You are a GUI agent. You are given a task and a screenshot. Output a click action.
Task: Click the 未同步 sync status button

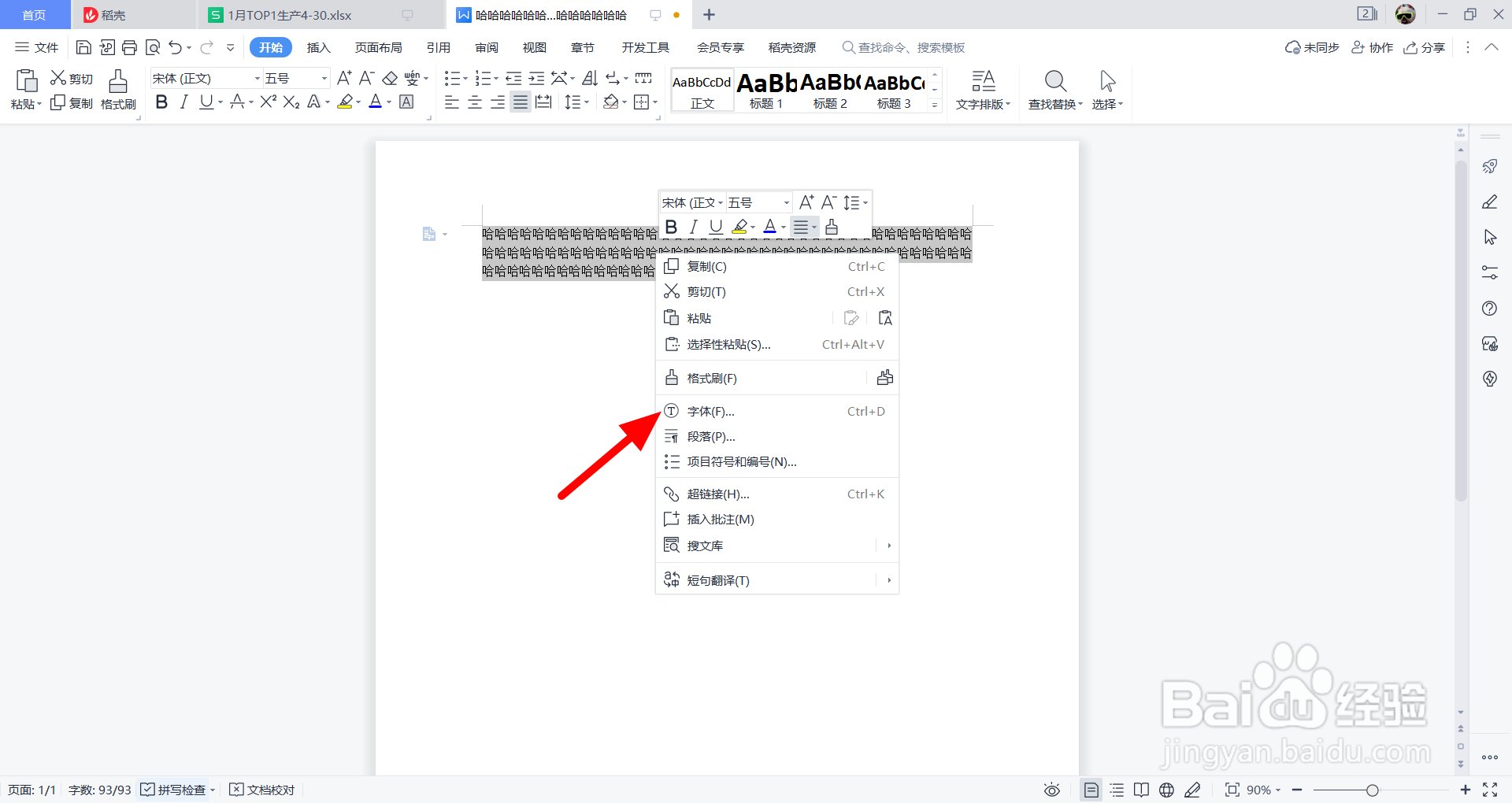point(1312,48)
